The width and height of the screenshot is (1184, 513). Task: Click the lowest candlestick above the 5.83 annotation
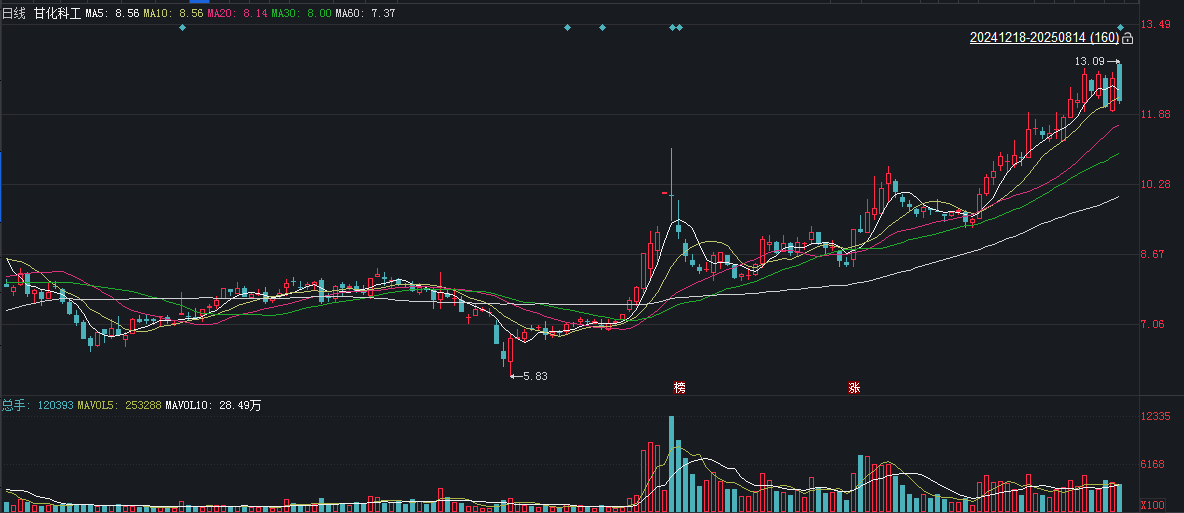[510, 354]
